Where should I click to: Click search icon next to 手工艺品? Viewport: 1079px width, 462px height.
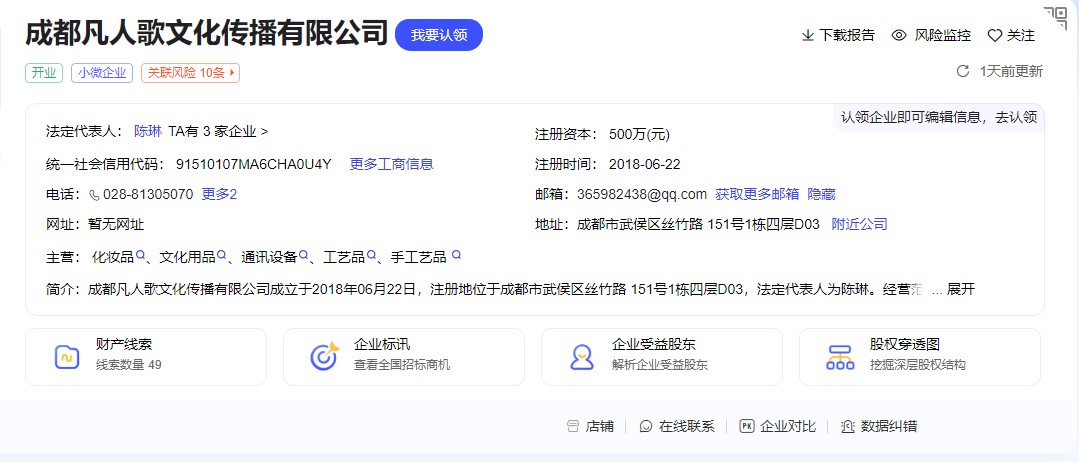point(456,256)
